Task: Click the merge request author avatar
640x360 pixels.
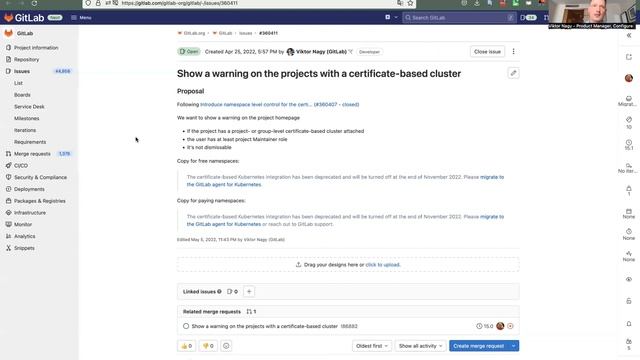Action: (x=500, y=326)
